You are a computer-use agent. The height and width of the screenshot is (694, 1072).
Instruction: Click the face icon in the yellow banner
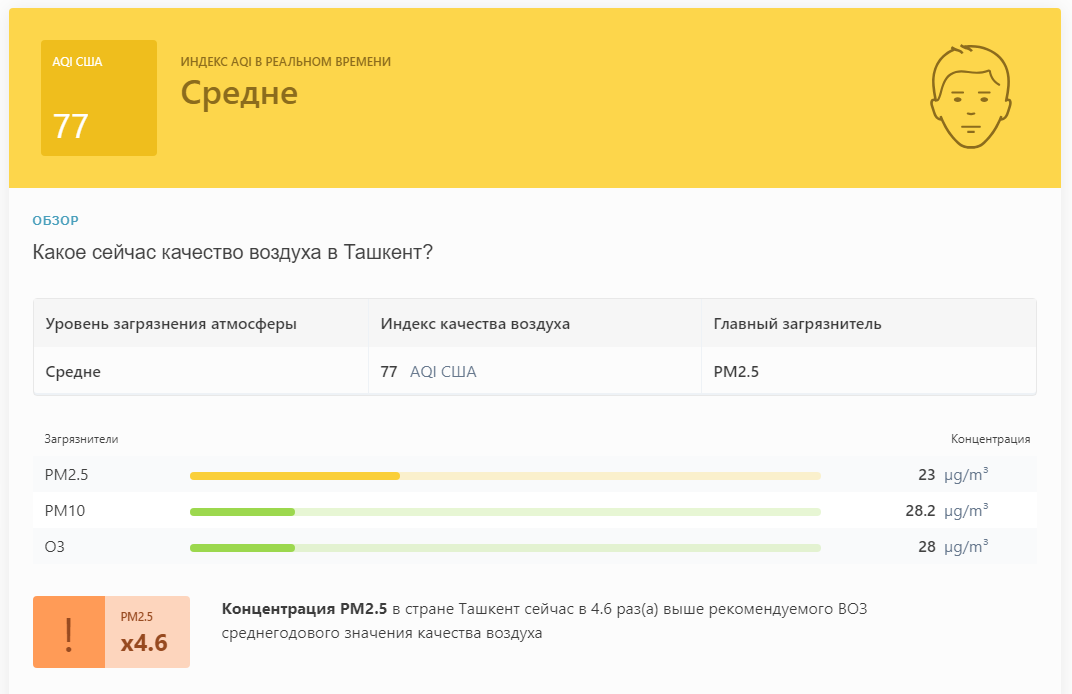point(970,96)
